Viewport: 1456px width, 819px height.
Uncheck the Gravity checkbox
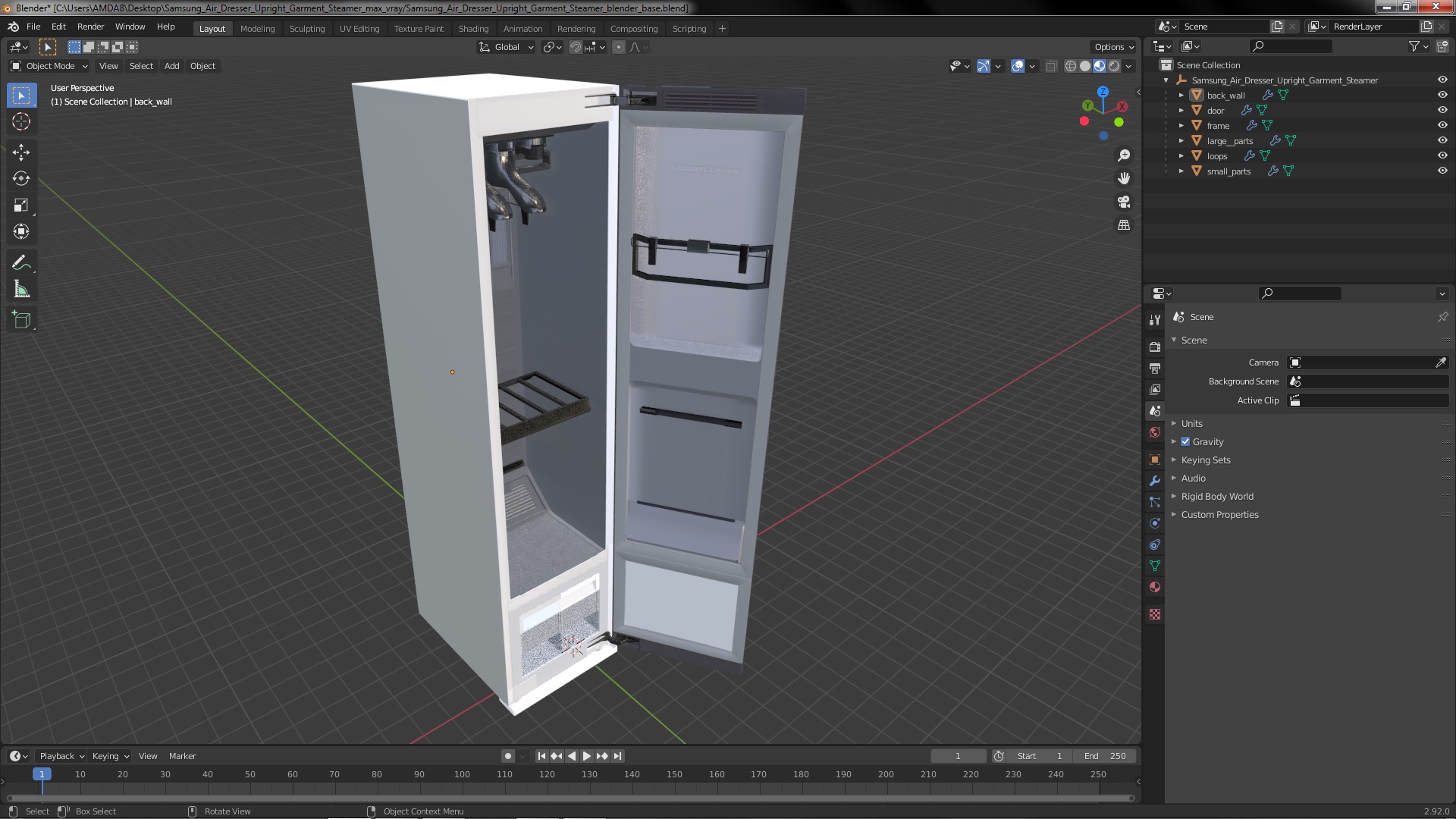tap(1185, 441)
